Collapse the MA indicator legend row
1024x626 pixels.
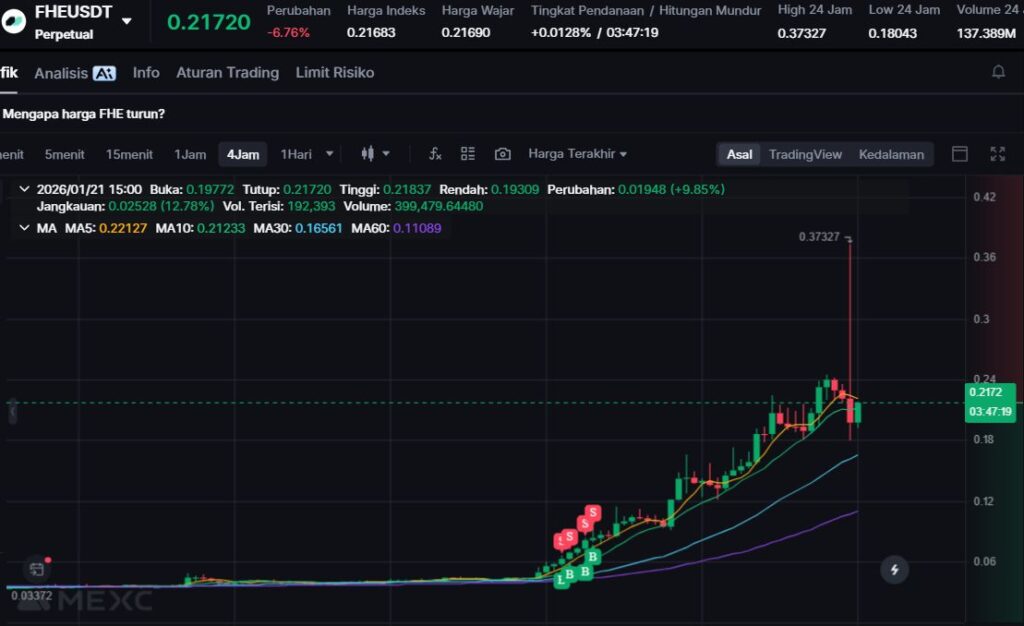[24, 228]
